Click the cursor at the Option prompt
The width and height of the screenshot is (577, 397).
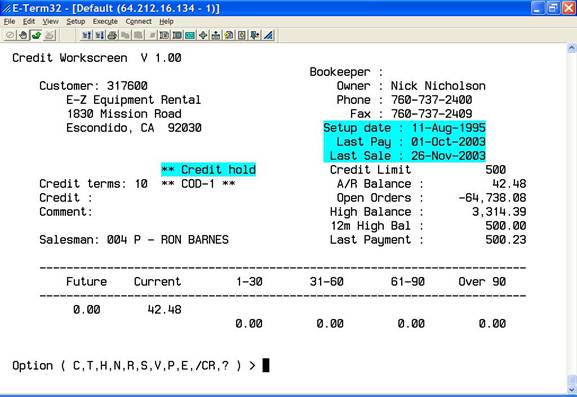click(x=266, y=365)
